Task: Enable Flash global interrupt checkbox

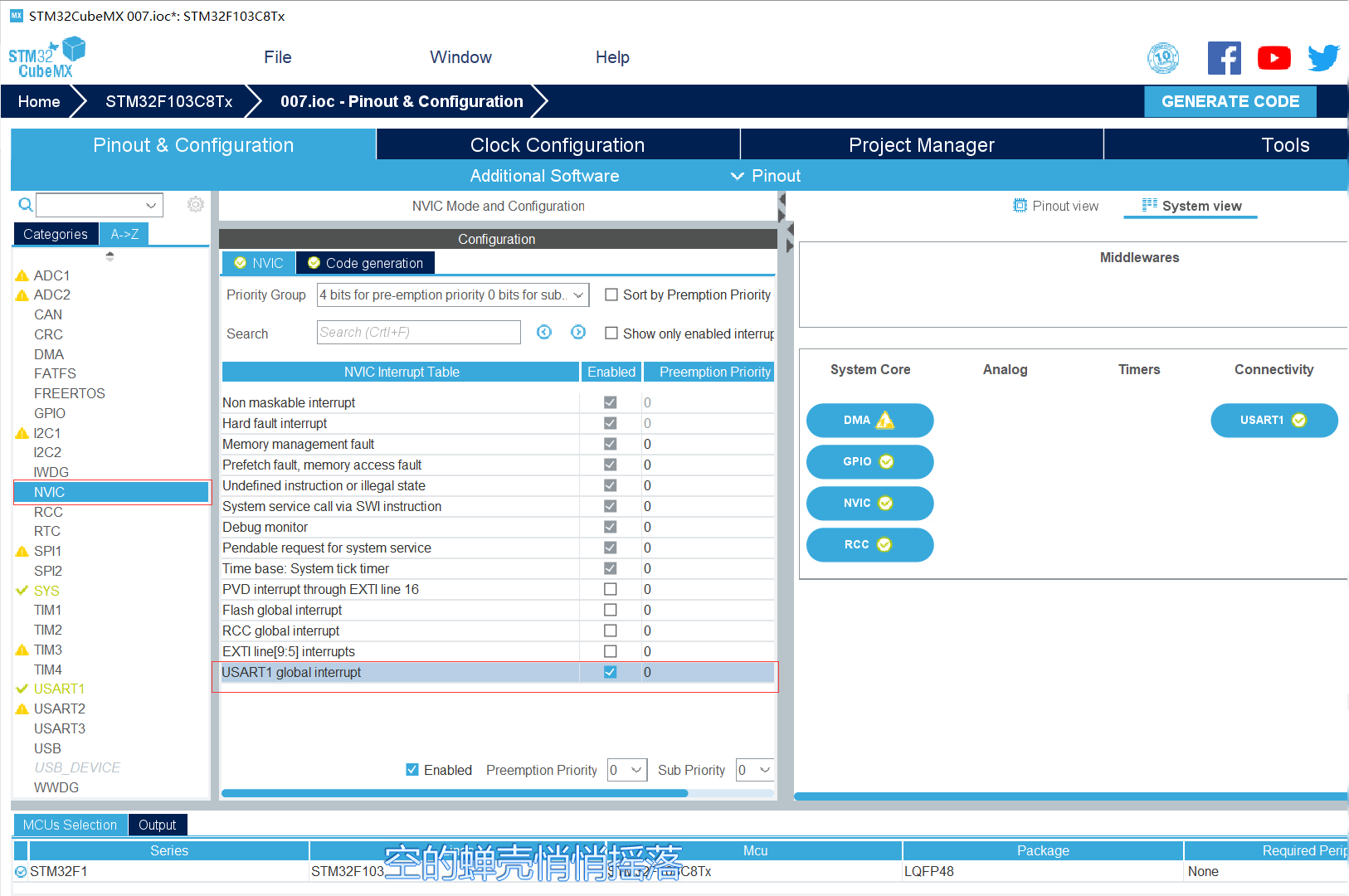Action: pos(611,610)
